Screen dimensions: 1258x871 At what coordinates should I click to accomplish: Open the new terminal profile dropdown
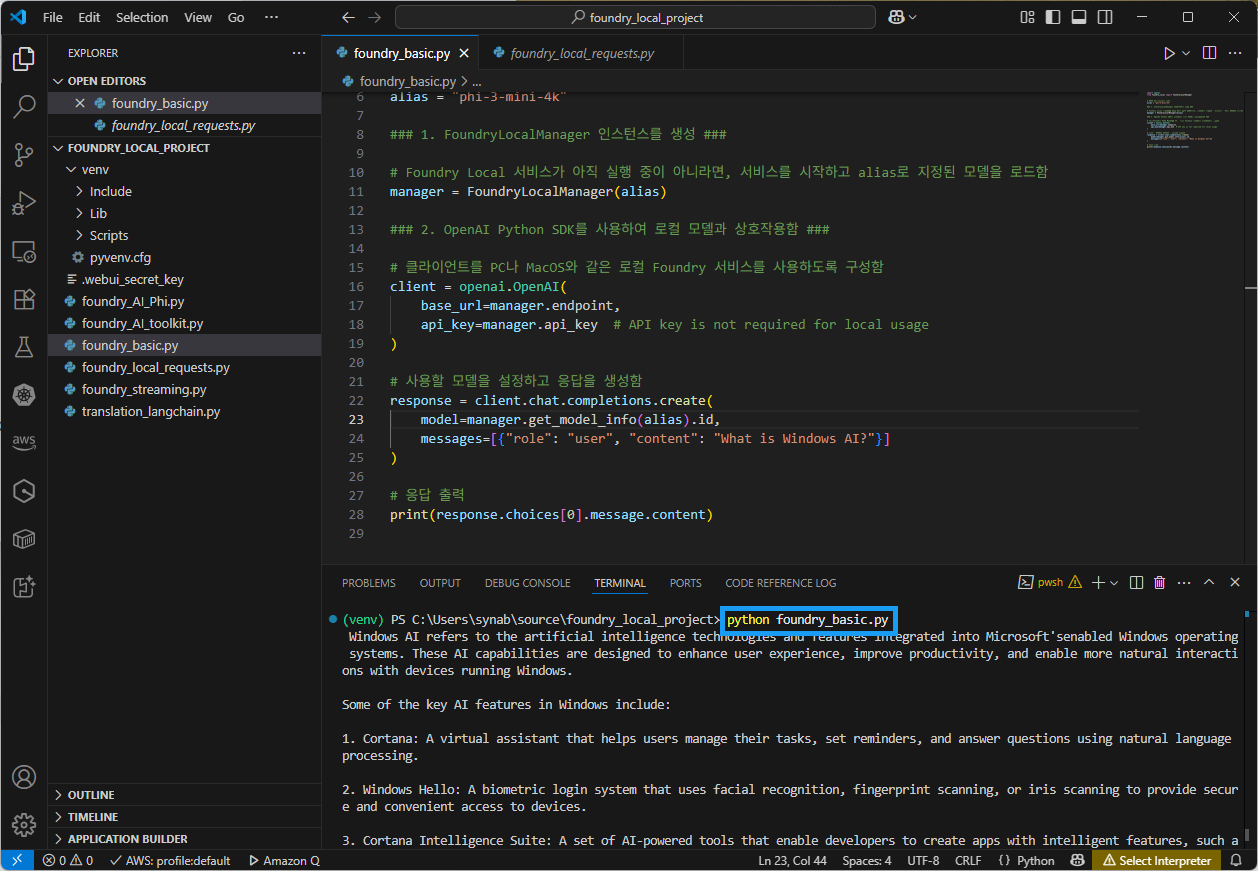(1115, 582)
